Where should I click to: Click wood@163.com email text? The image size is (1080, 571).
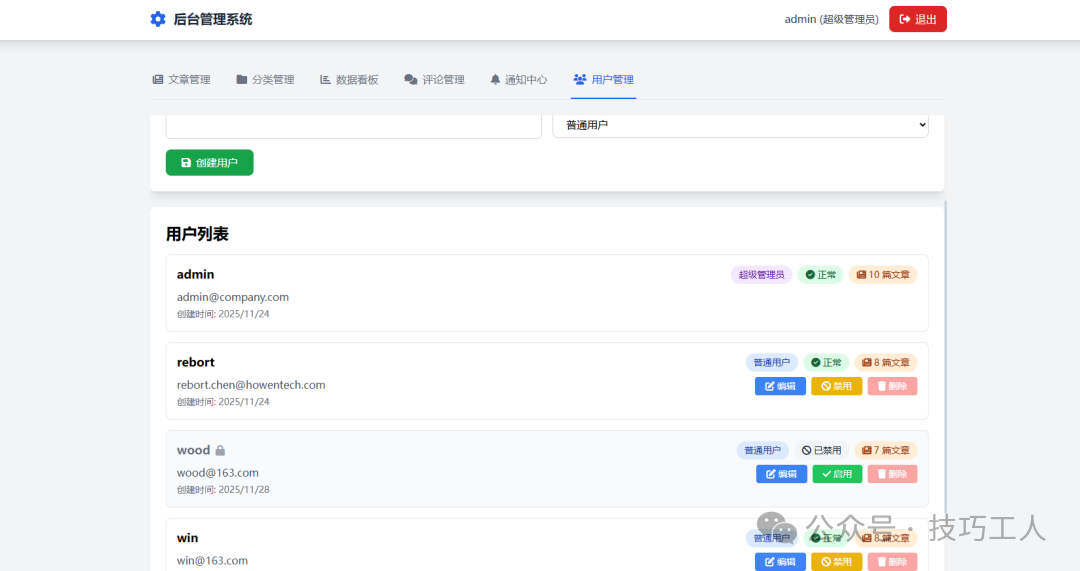pos(218,473)
